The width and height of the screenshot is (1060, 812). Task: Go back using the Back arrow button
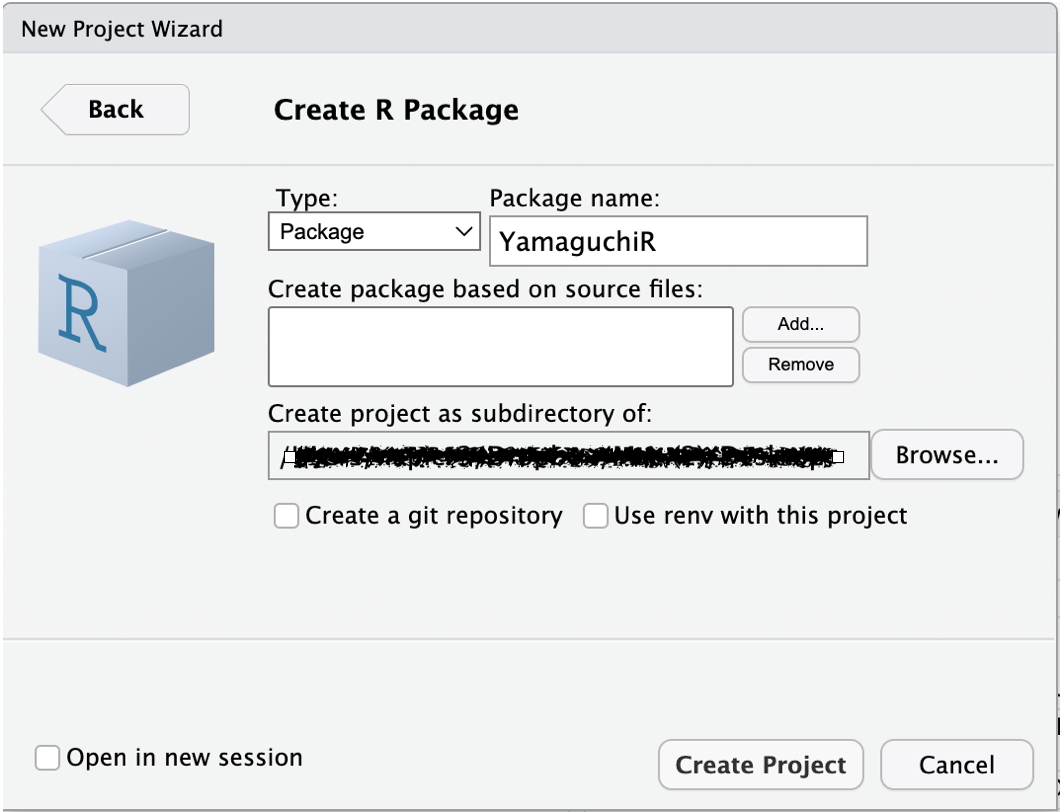click(115, 109)
